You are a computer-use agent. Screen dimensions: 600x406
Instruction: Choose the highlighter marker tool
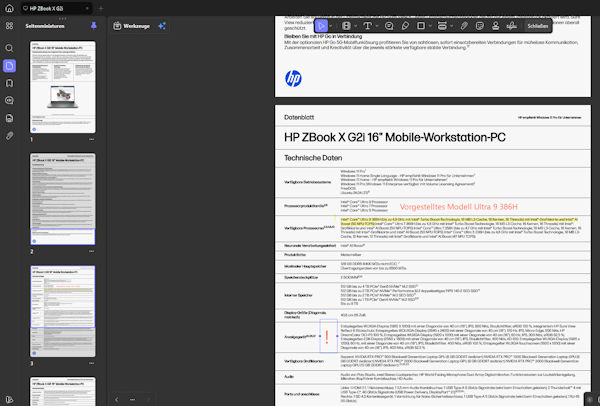pyautogui.click(x=346, y=26)
